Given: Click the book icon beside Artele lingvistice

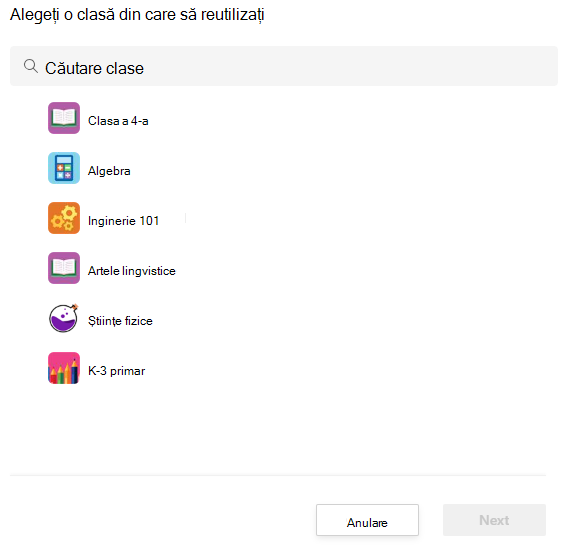Looking at the screenshot, I should [x=64, y=268].
